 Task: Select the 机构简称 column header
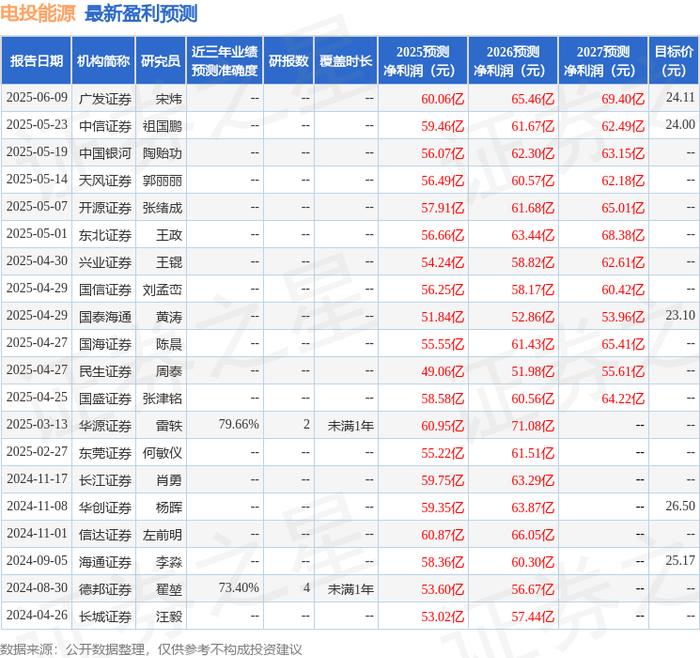click(x=103, y=60)
